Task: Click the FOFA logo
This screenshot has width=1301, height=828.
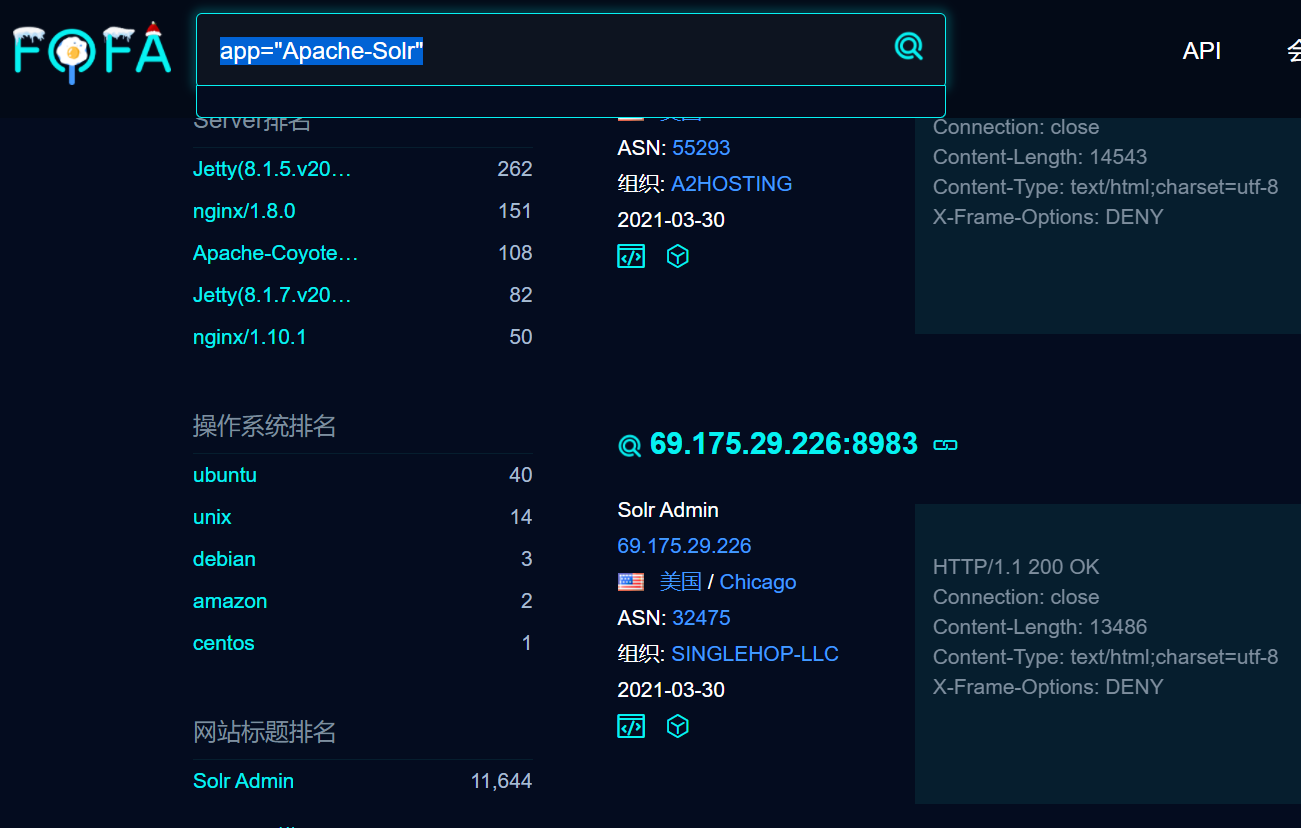Action: coord(92,50)
